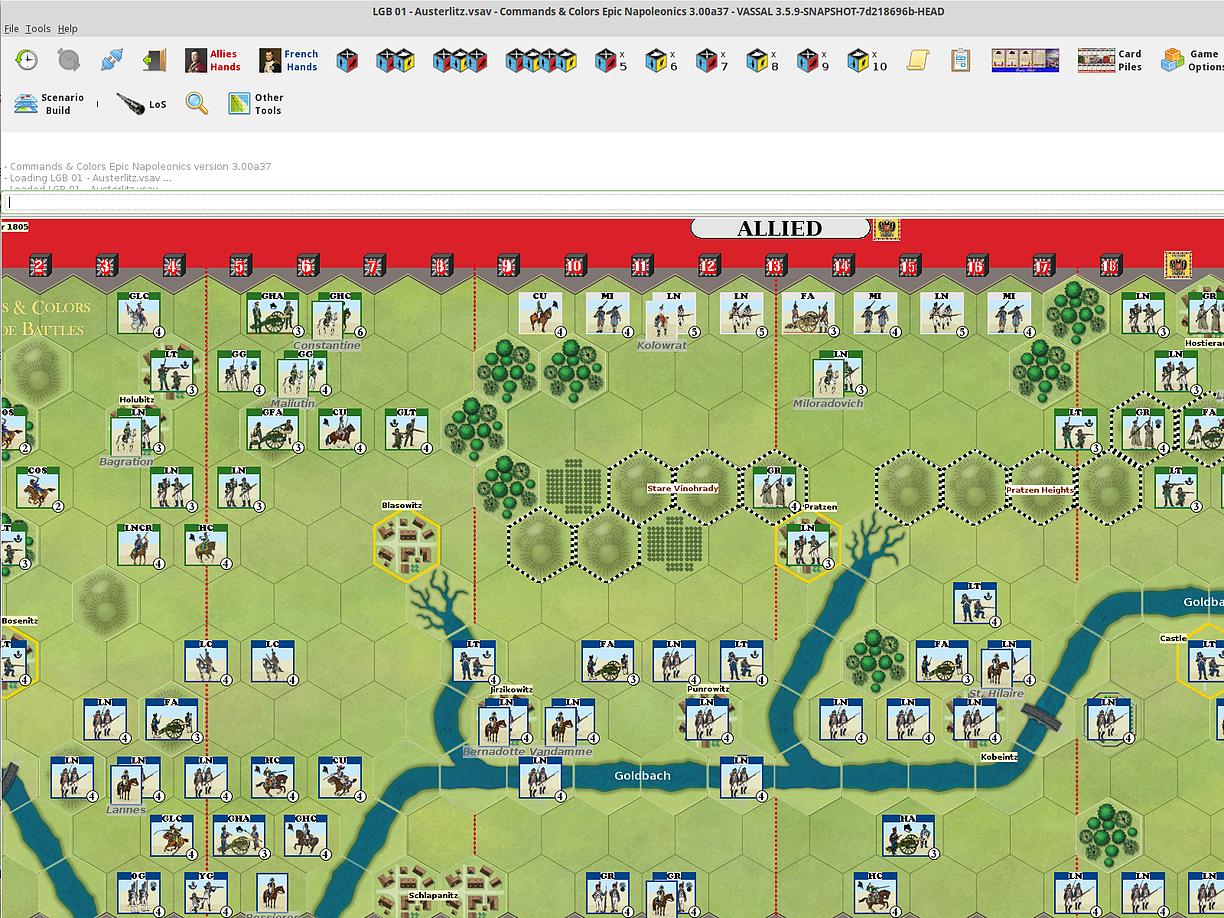This screenshot has height=918, width=1224.
Task: Click the ALLIED banner at the board top
Action: (x=778, y=228)
